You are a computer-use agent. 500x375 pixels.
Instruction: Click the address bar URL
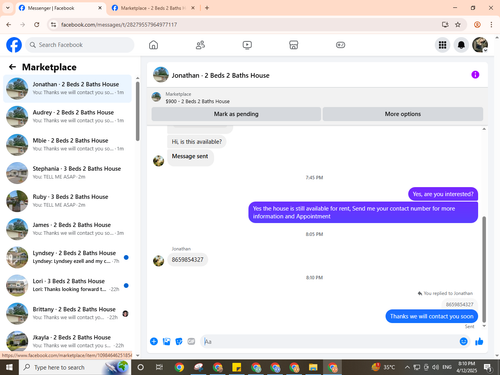[x=119, y=25]
